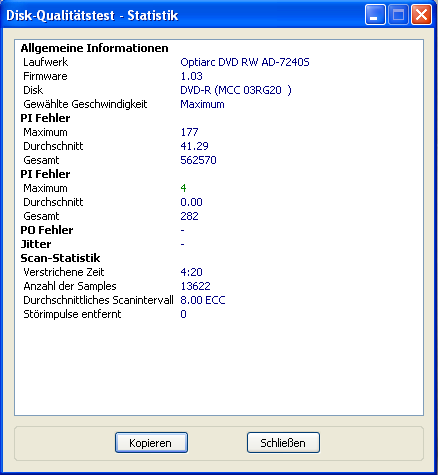Click the Scanintervall value 8.00 ECC
The image size is (439, 476).
coord(203,300)
